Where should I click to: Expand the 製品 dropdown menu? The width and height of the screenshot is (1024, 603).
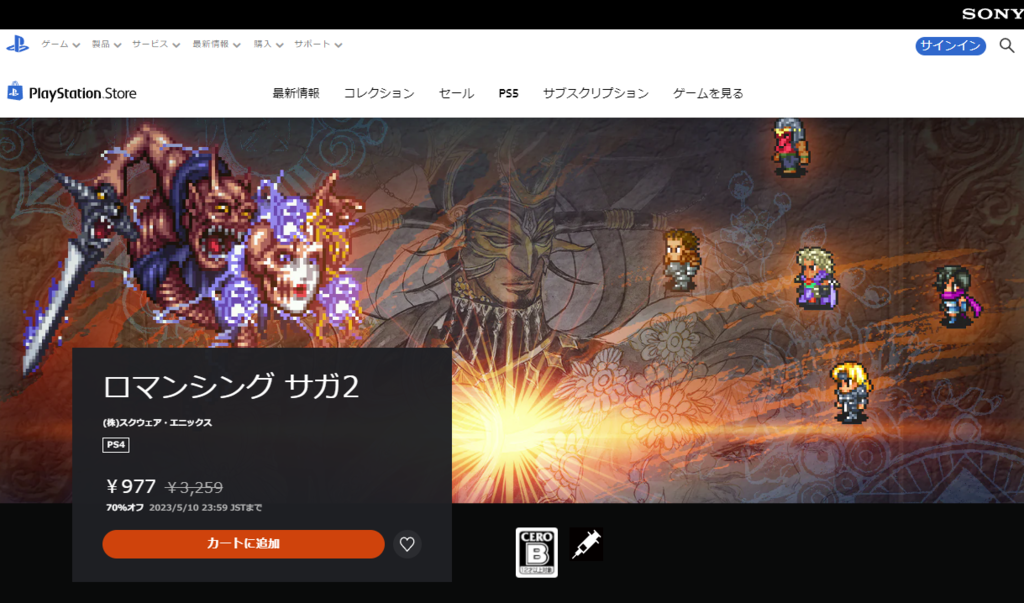point(106,44)
